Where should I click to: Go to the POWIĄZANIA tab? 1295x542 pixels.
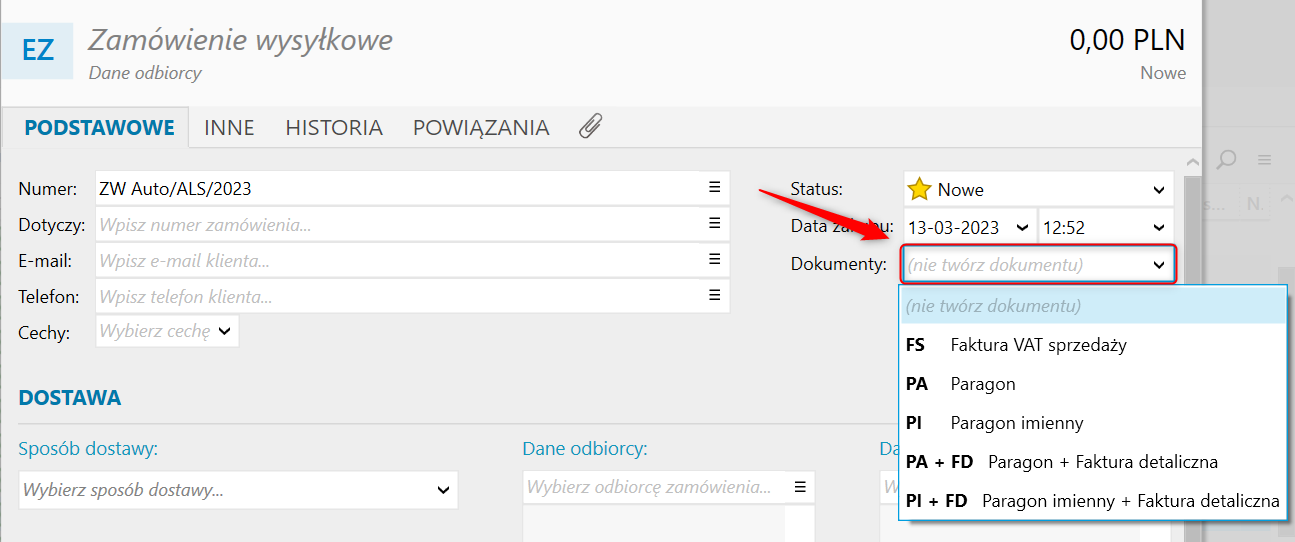click(x=481, y=127)
